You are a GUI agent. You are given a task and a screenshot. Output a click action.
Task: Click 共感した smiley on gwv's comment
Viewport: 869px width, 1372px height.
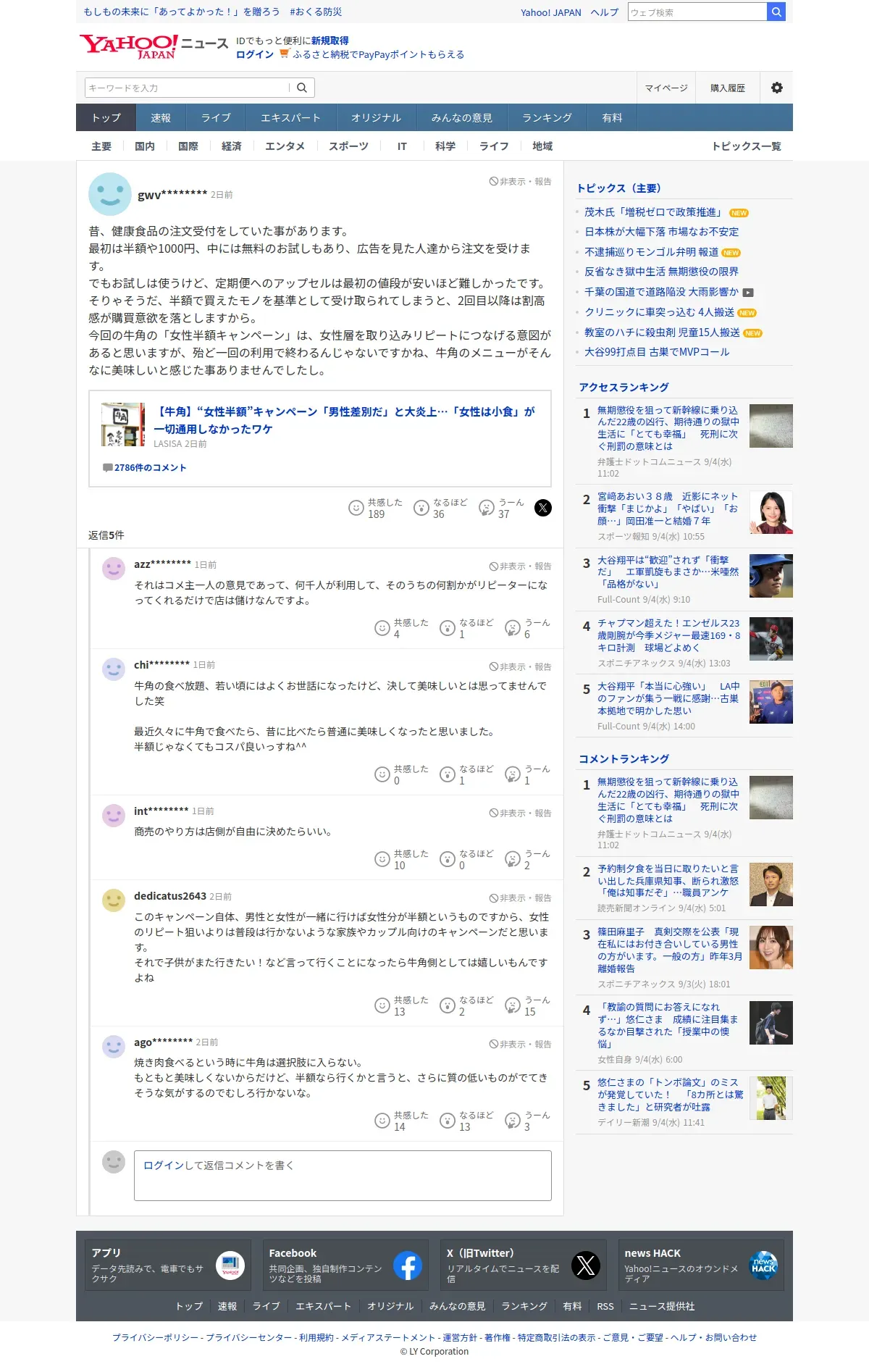[356, 508]
